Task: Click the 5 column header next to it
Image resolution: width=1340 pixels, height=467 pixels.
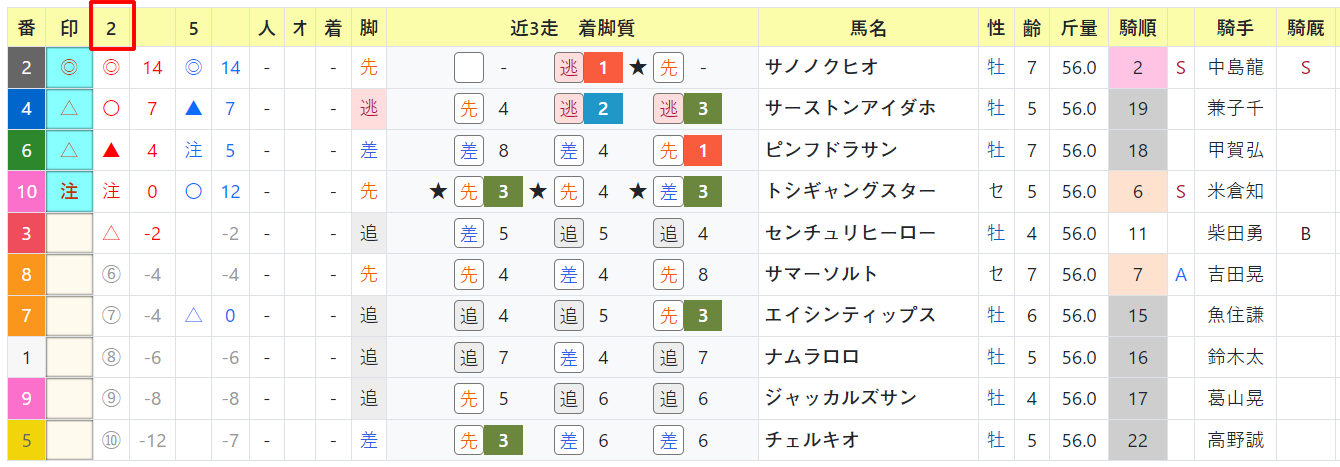Action: (193, 29)
